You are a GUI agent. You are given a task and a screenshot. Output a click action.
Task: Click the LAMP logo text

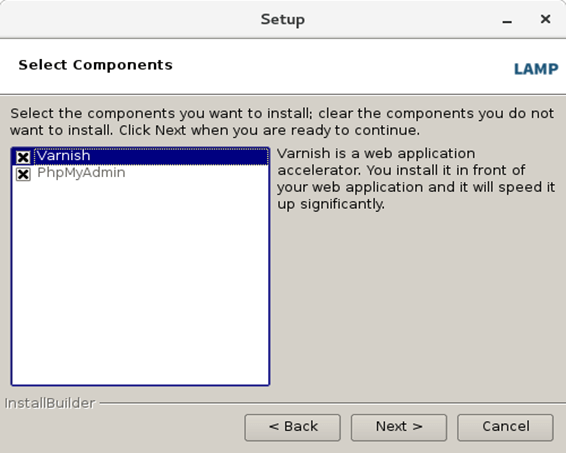tap(536, 69)
